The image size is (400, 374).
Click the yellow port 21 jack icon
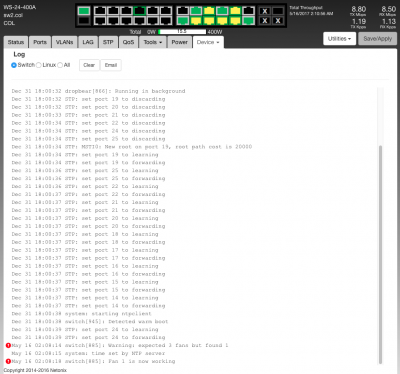point(235,11)
